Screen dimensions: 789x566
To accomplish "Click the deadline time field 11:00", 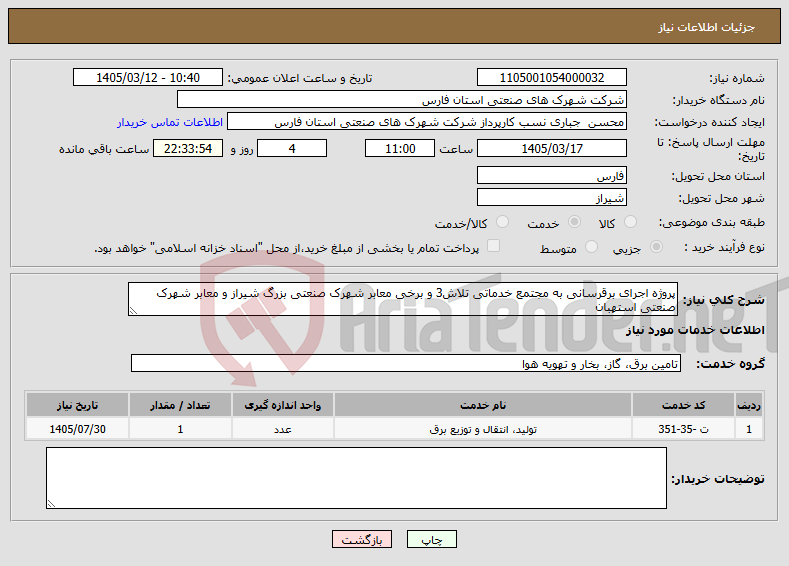I will [400, 148].
